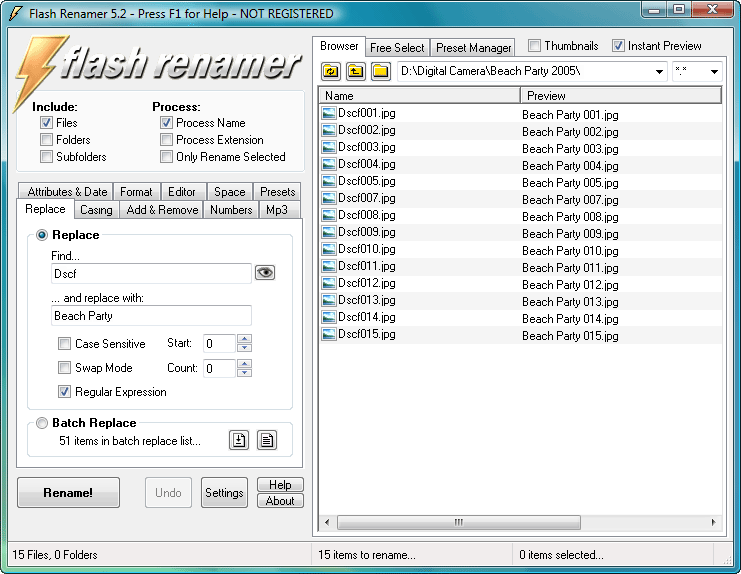The height and width of the screenshot is (574, 741).
Task: Click the image icon of Dscf013.jpg
Action: [x=328, y=300]
